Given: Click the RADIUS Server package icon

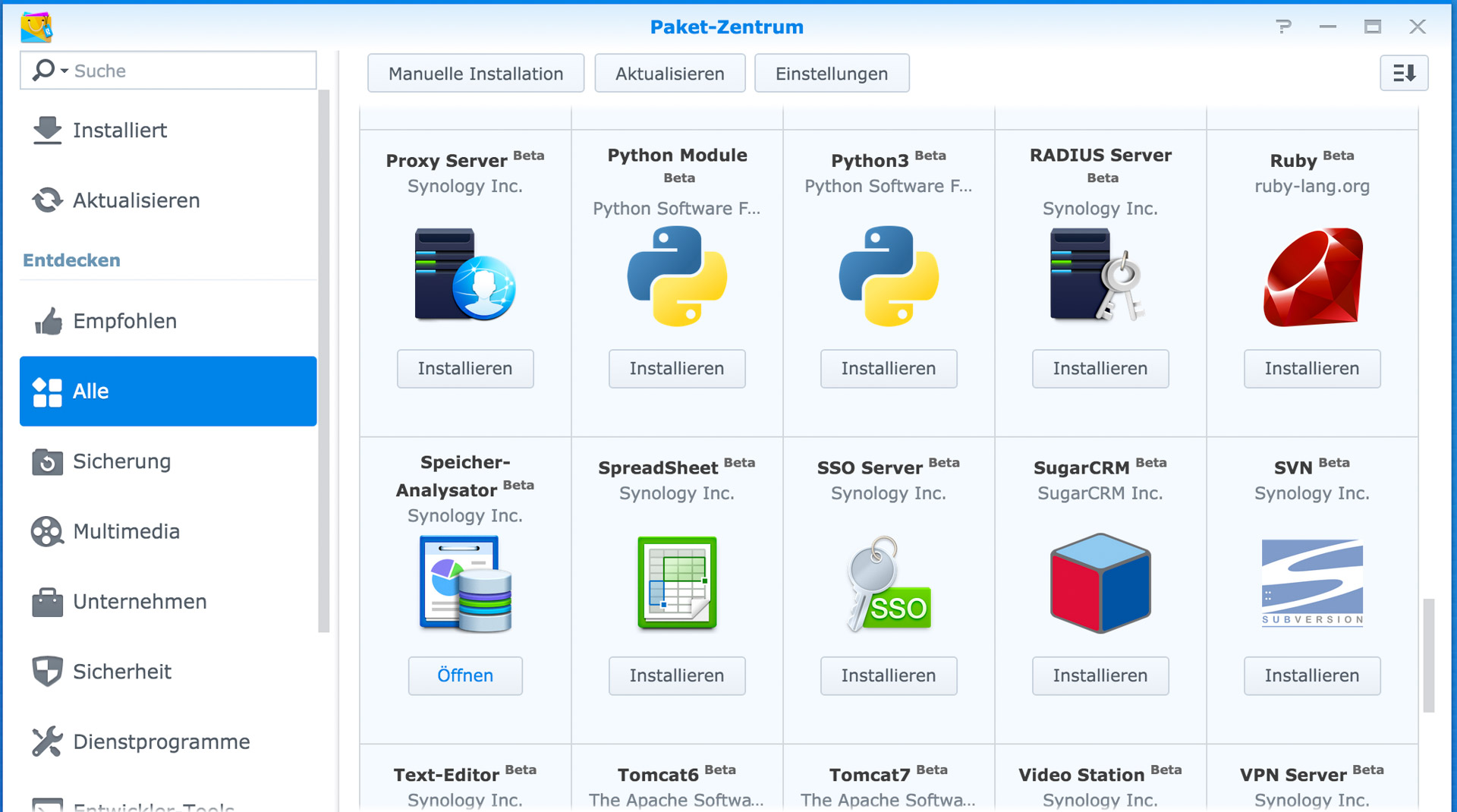Looking at the screenshot, I should click(1098, 274).
